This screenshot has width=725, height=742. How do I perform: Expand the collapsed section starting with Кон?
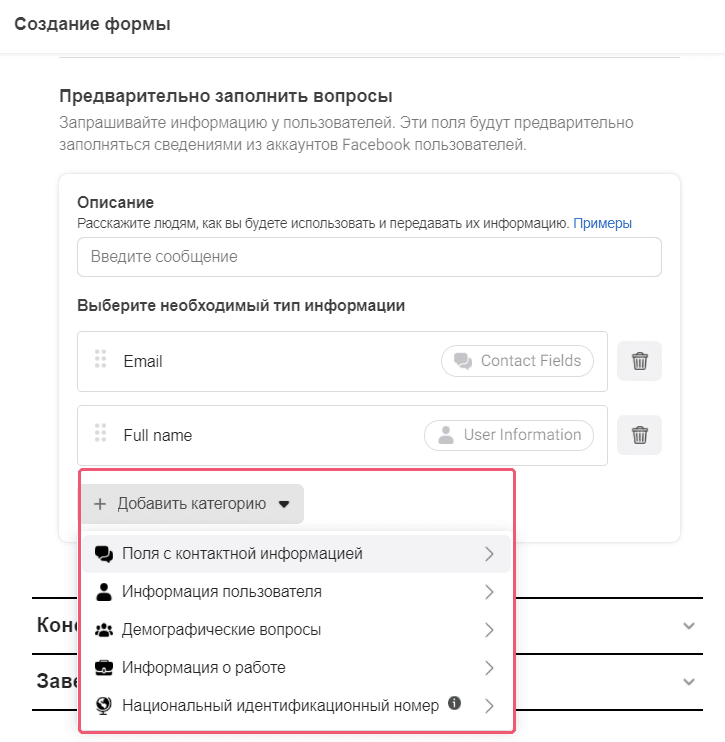tap(689, 626)
